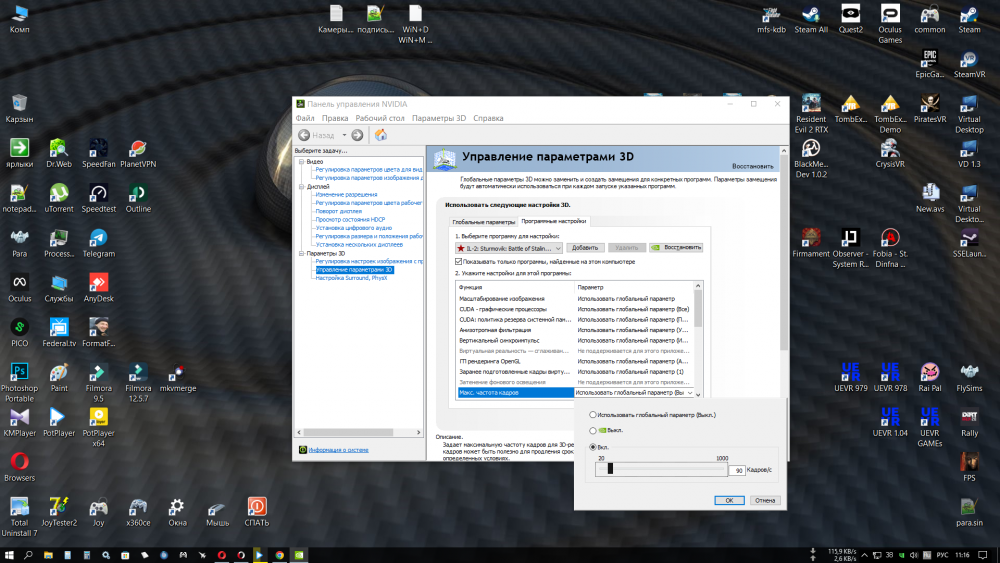Switch to 'Глобальные параметры' tab
Viewport: 1000px width, 563px height.
click(x=483, y=221)
